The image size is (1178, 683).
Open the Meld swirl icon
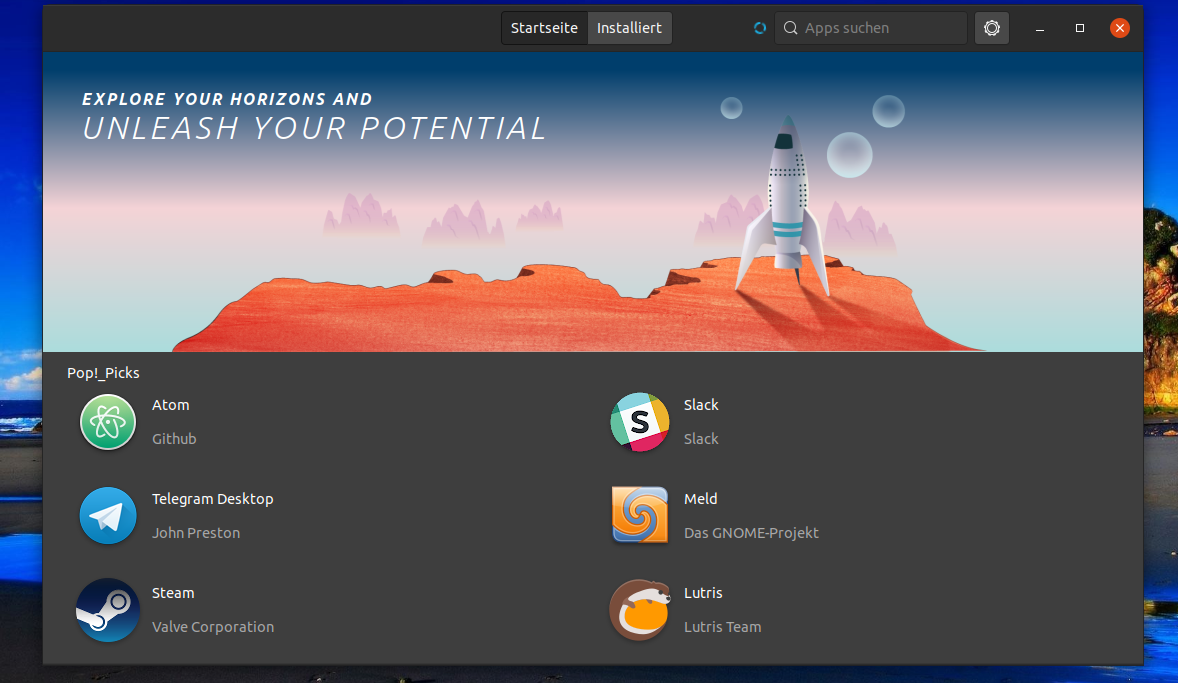click(x=639, y=515)
